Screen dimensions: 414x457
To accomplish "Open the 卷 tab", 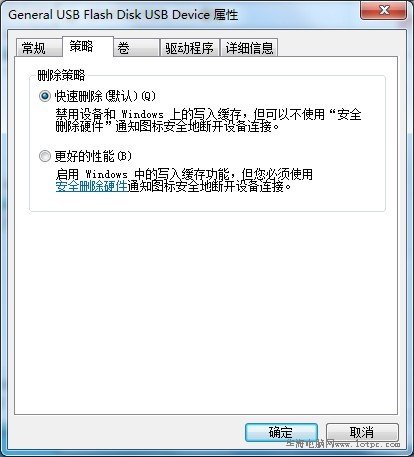I will pyautogui.click(x=136, y=48).
